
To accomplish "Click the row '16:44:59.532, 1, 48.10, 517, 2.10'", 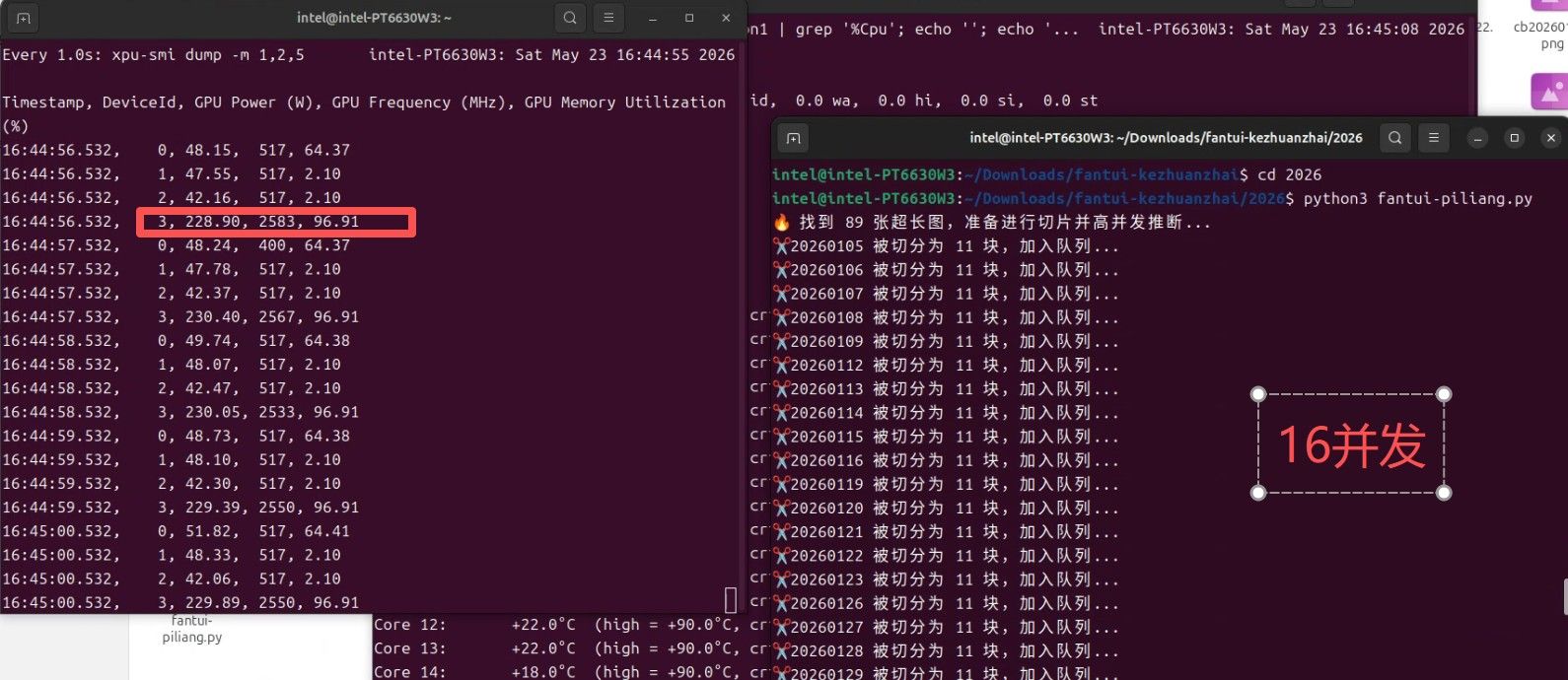I will click(x=172, y=459).
